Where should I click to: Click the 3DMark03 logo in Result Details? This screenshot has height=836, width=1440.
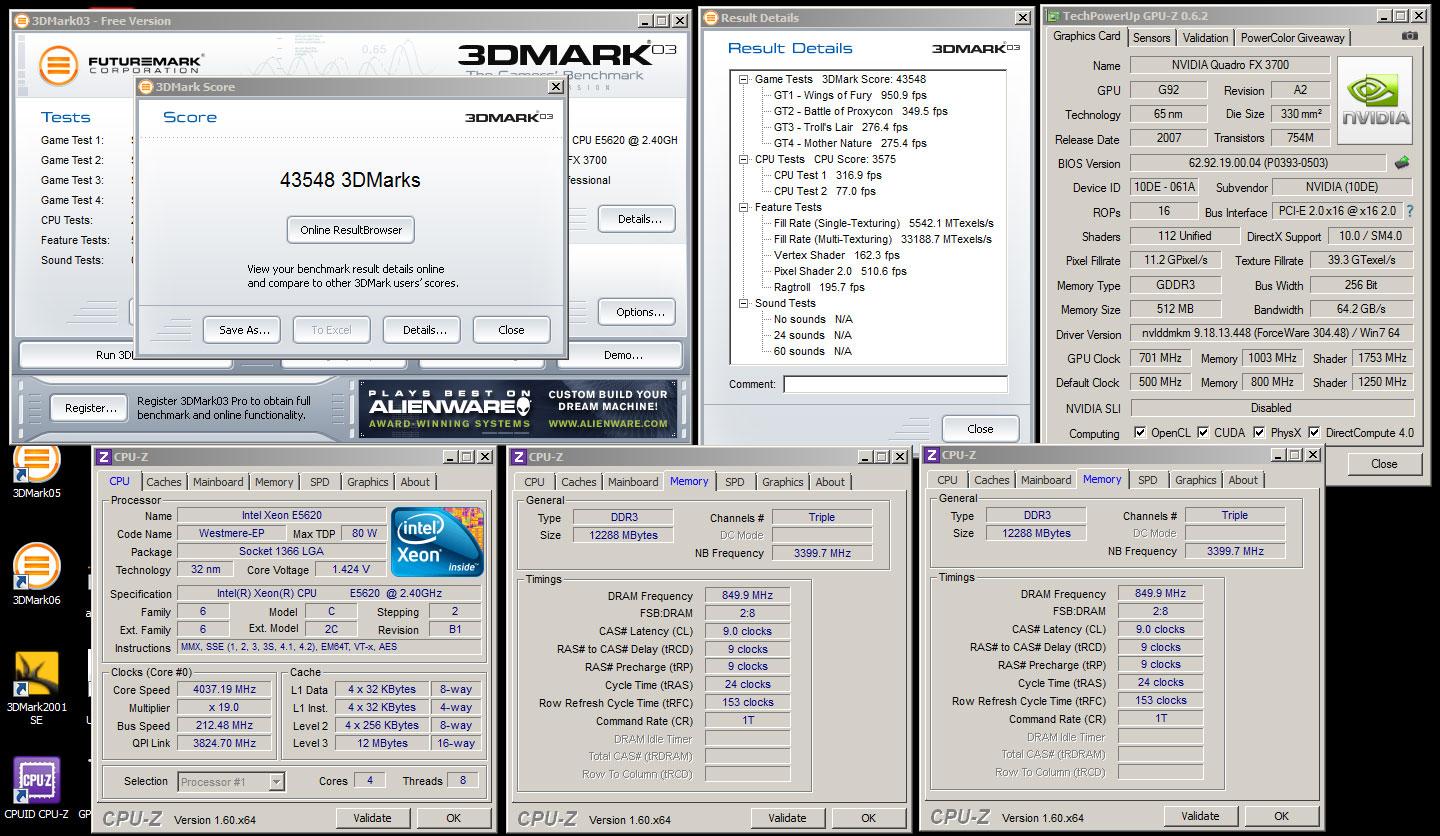(x=976, y=48)
